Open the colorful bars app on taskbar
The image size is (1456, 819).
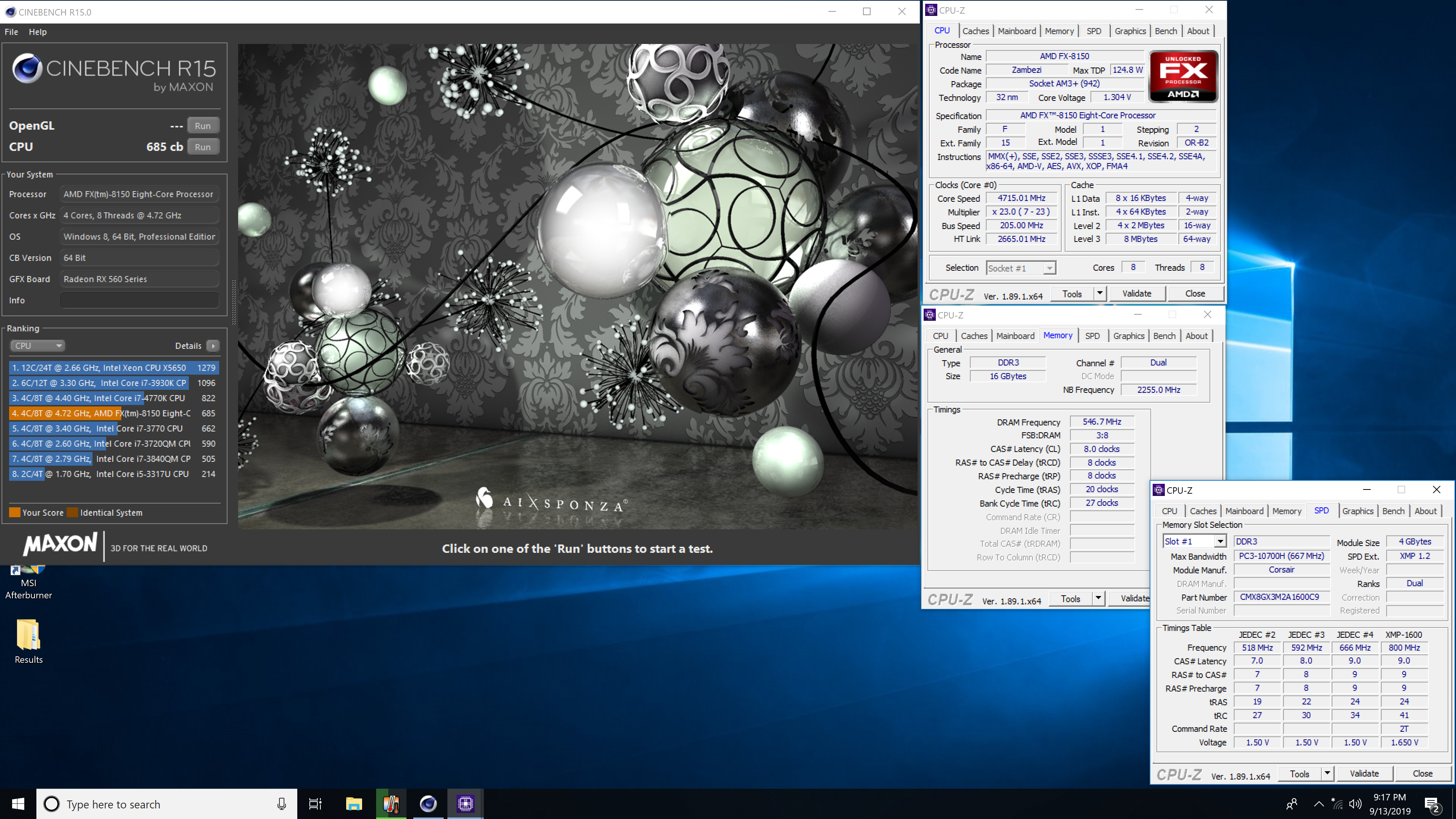(391, 804)
